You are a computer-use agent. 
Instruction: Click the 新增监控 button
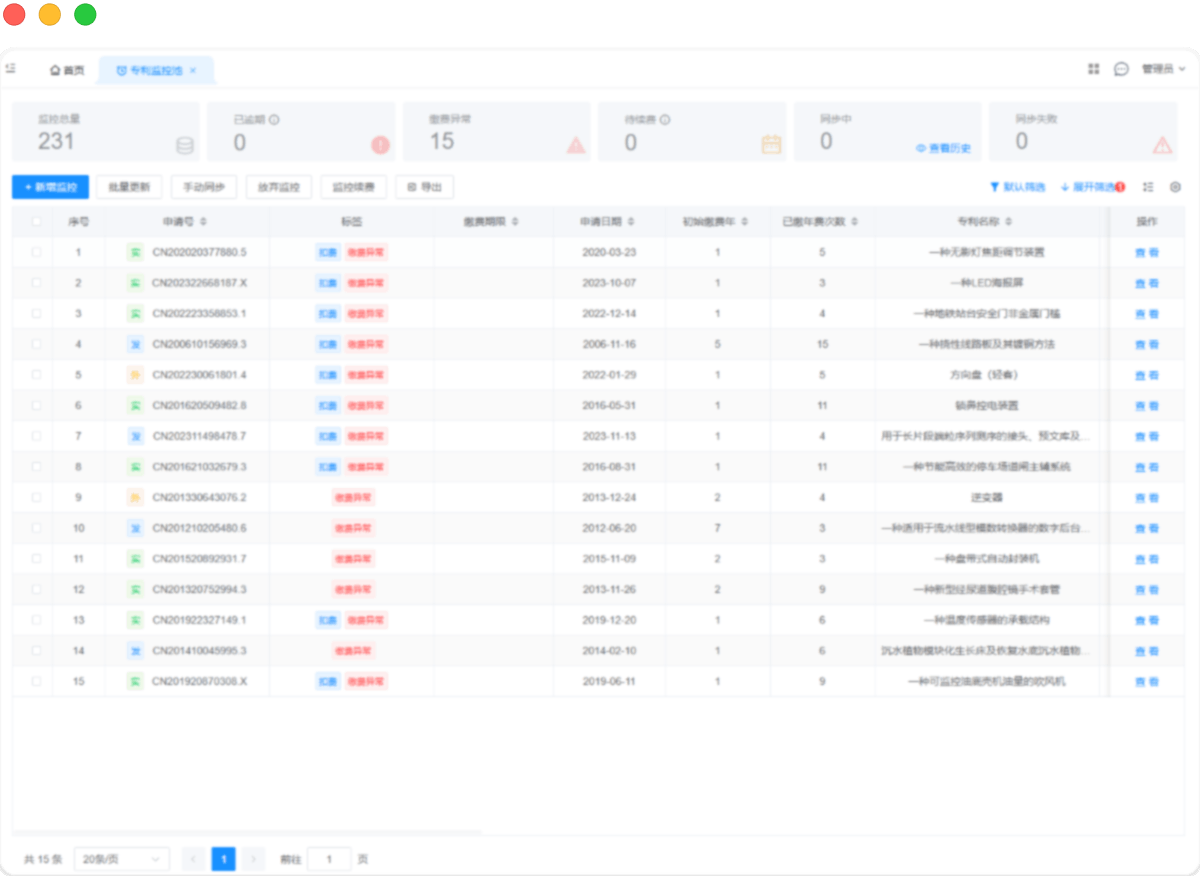[50, 187]
